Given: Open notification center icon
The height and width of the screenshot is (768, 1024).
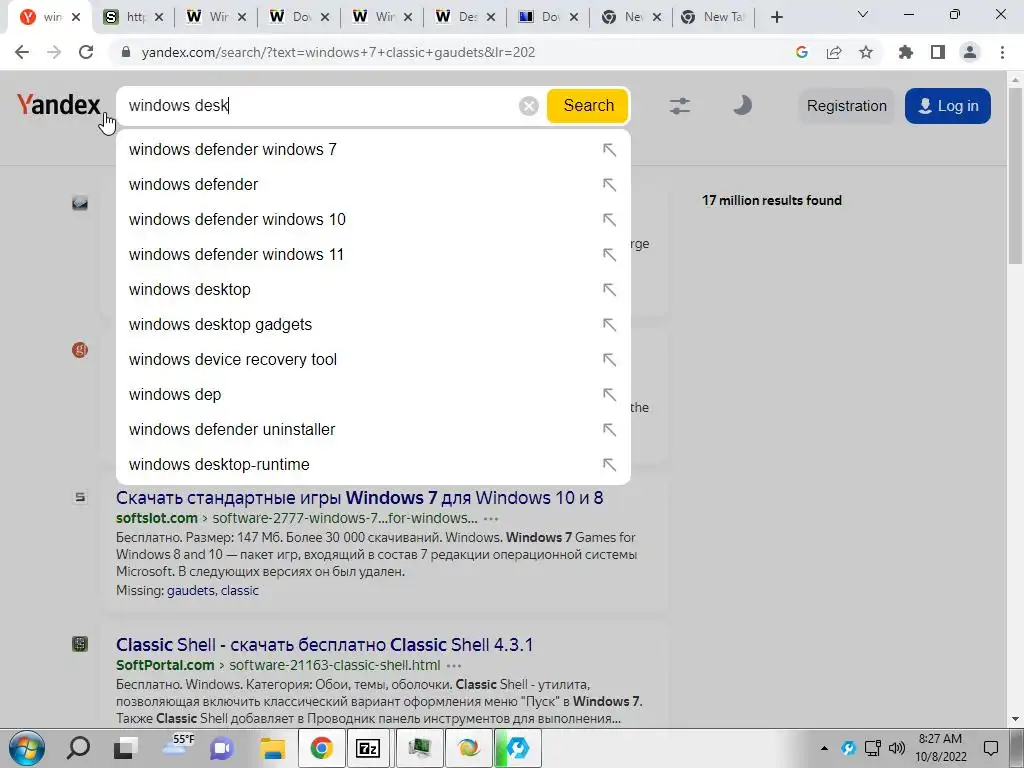Looking at the screenshot, I should (991, 748).
